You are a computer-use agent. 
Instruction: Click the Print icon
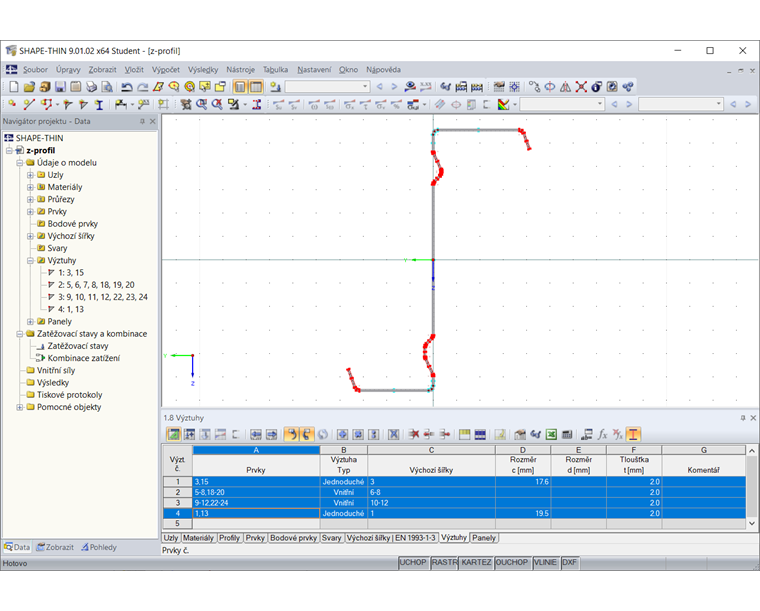(91, 87)
